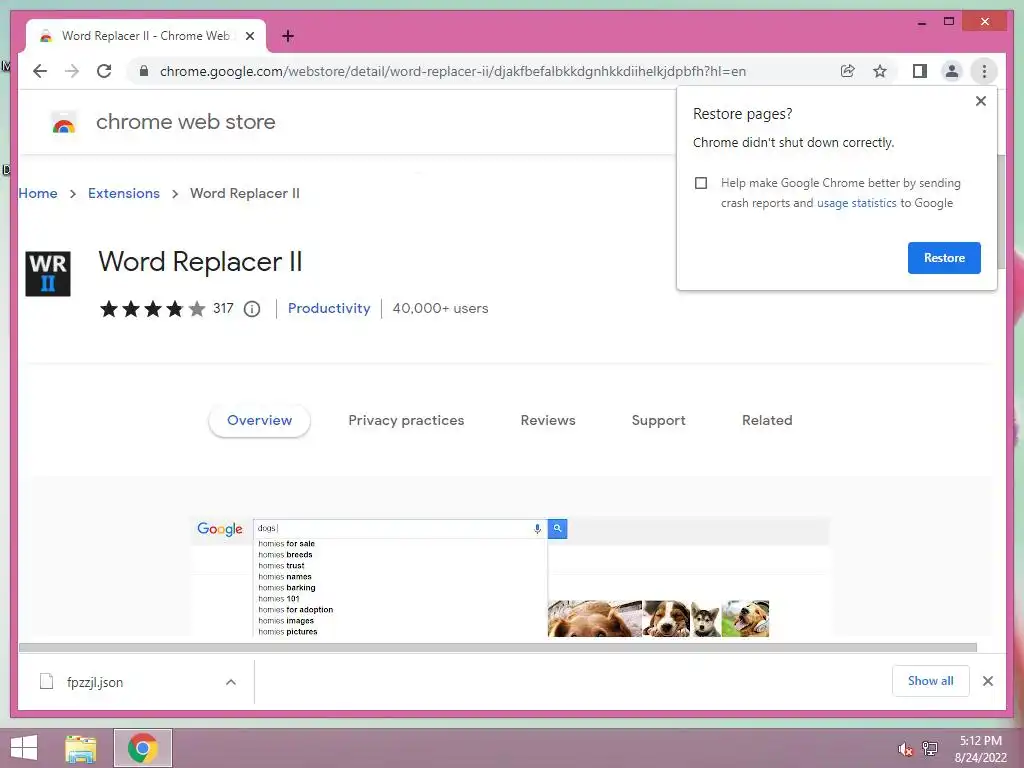Select the Word Replacer II browser tab
This screenshot has width=1024, height=768.
click(x=146, y=36)
